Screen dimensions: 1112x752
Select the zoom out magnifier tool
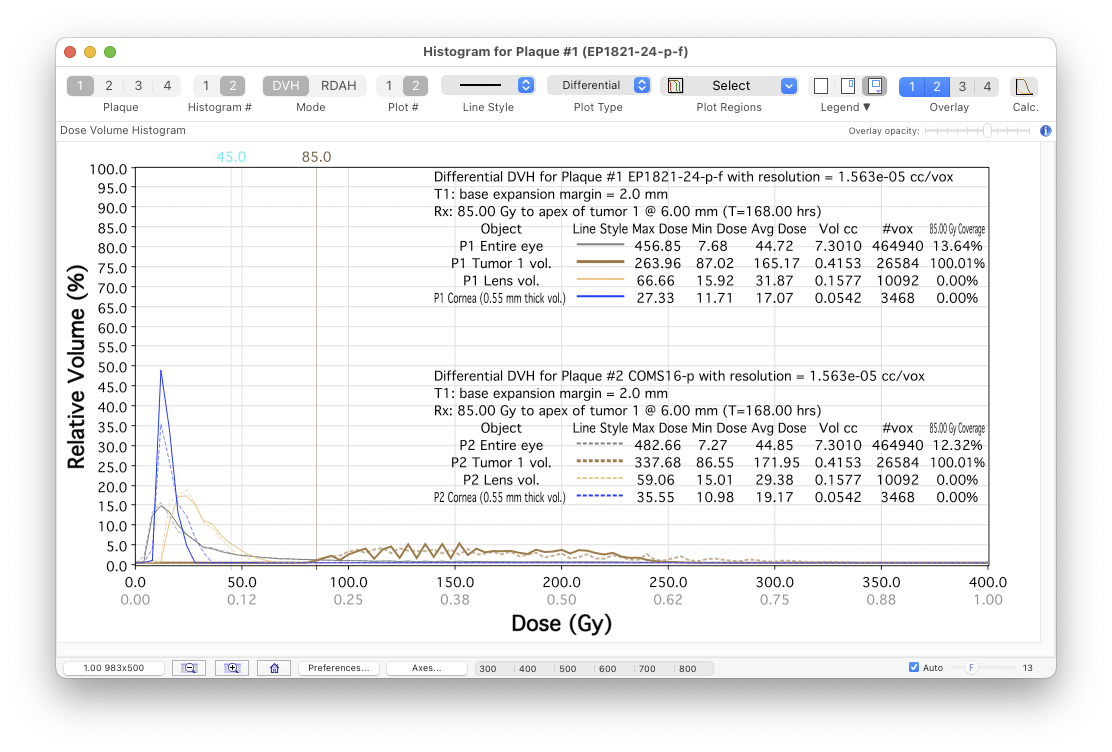(190, 667)
